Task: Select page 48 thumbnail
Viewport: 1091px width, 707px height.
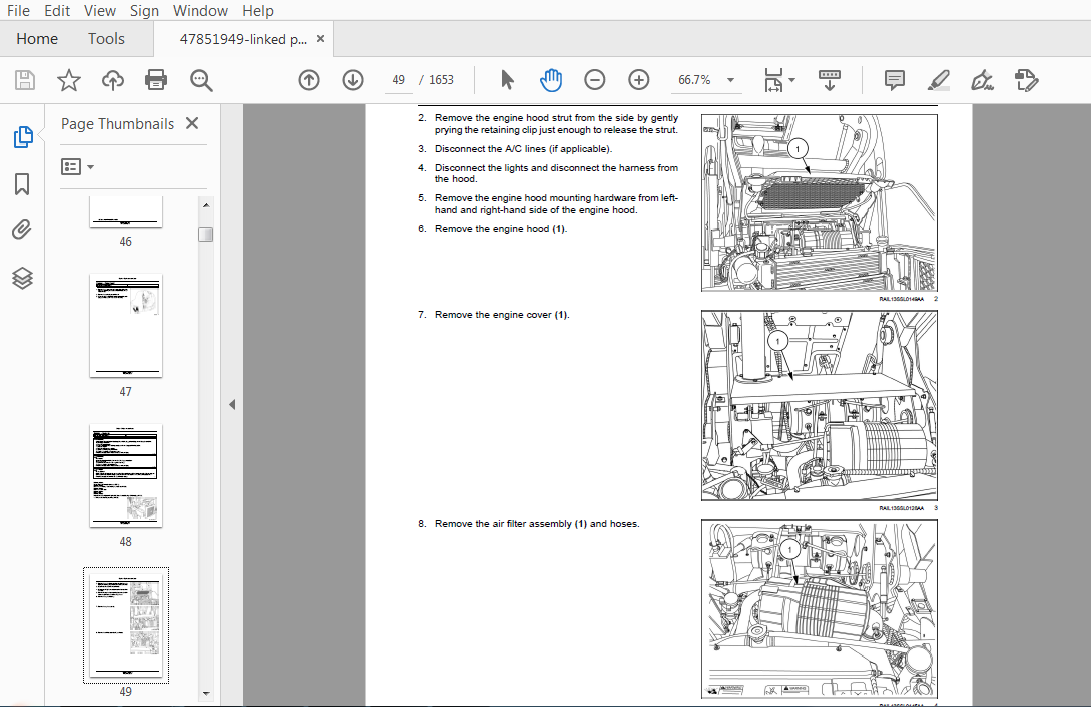Action: pyautogui.click(x=125, y=475)
